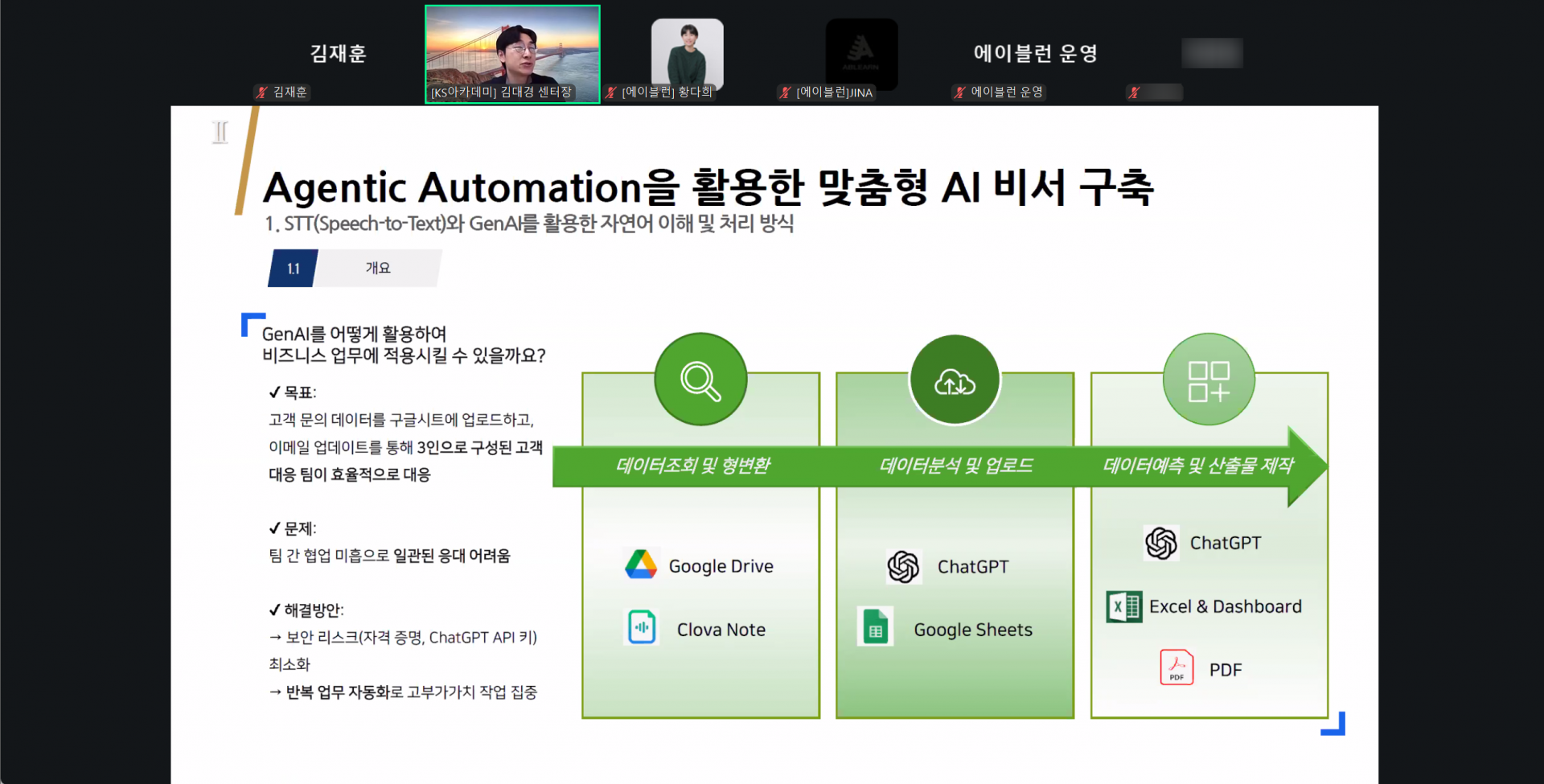Click the Excel & Dashboard text label
Screen dimensions: 1544x784
[x=1225, y=606]
